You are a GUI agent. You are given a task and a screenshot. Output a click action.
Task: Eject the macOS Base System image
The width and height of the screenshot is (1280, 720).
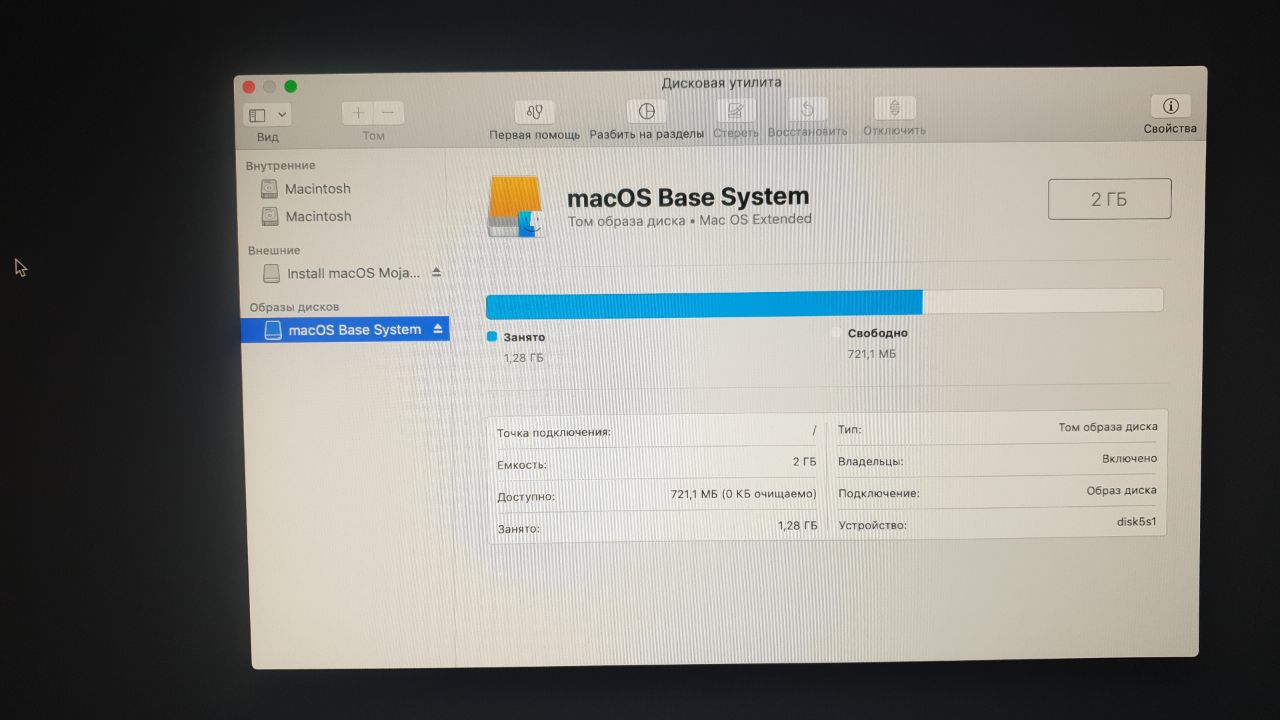(x=438, y=329)
